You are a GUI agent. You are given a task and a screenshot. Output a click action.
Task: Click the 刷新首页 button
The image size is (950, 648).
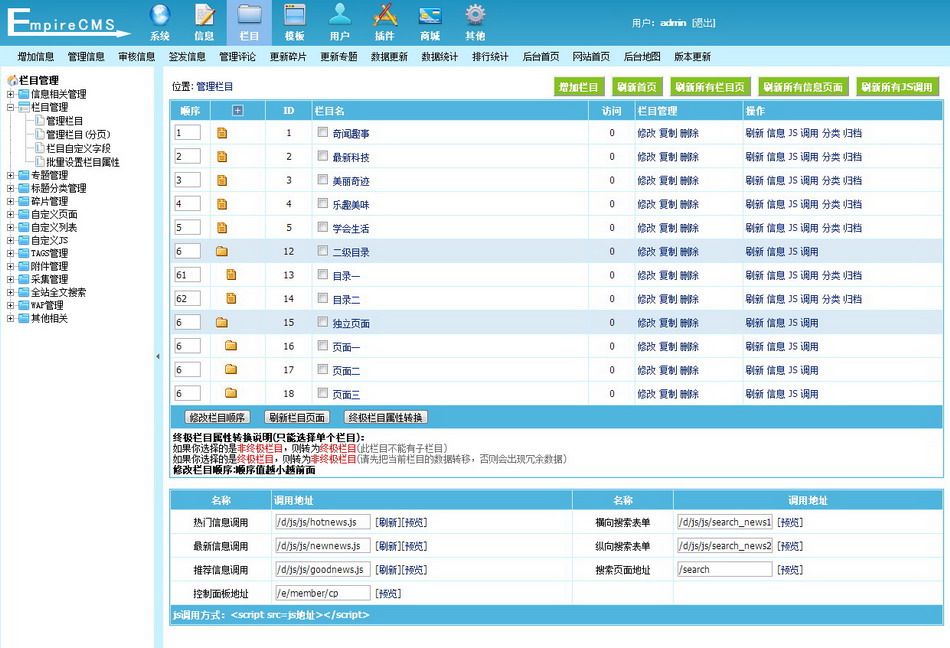tap(637, 87)
